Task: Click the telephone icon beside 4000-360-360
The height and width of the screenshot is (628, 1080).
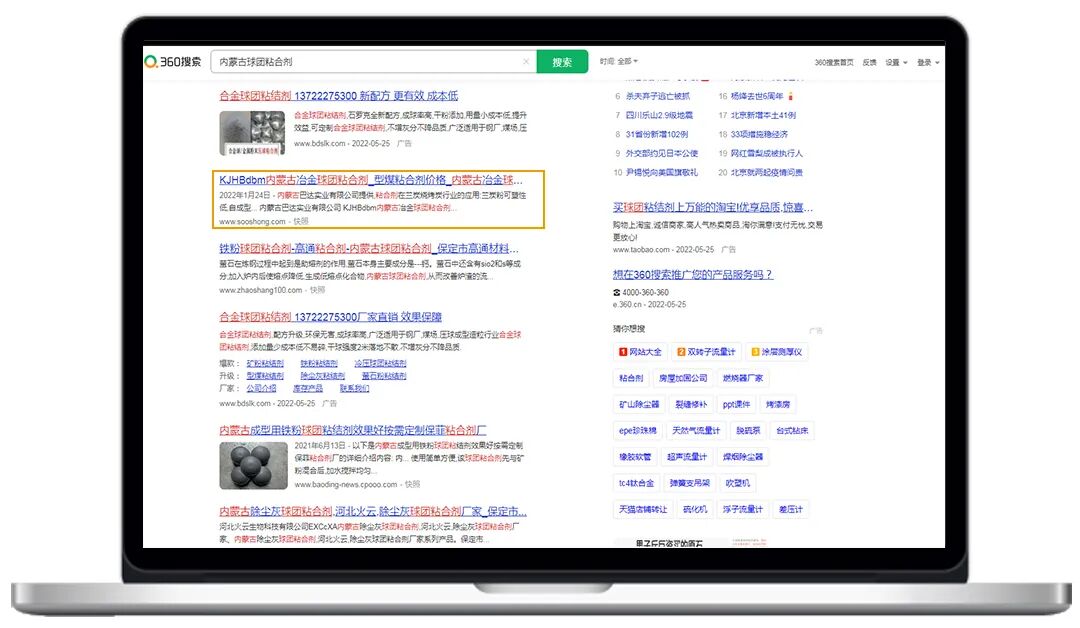Action: tap(616, 292)
